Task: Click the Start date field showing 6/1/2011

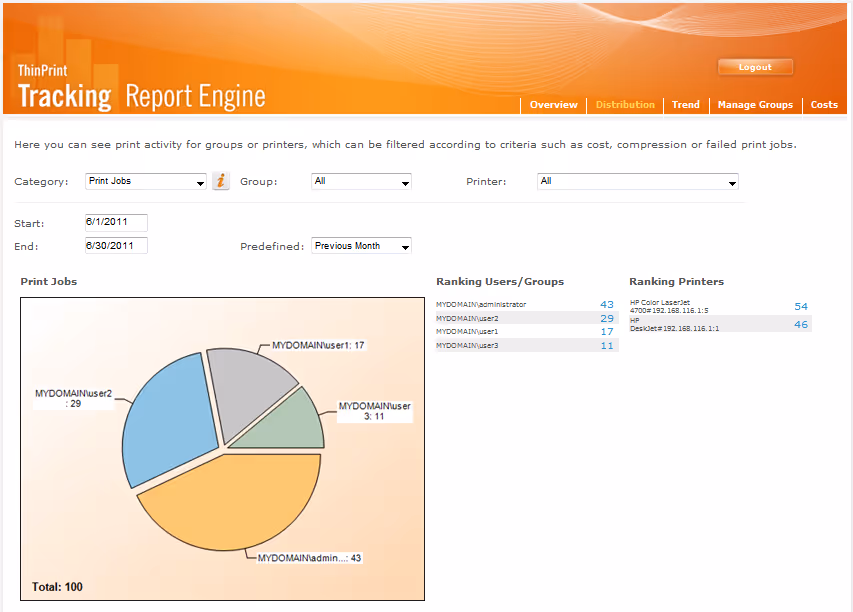Action: pos(115,223)
